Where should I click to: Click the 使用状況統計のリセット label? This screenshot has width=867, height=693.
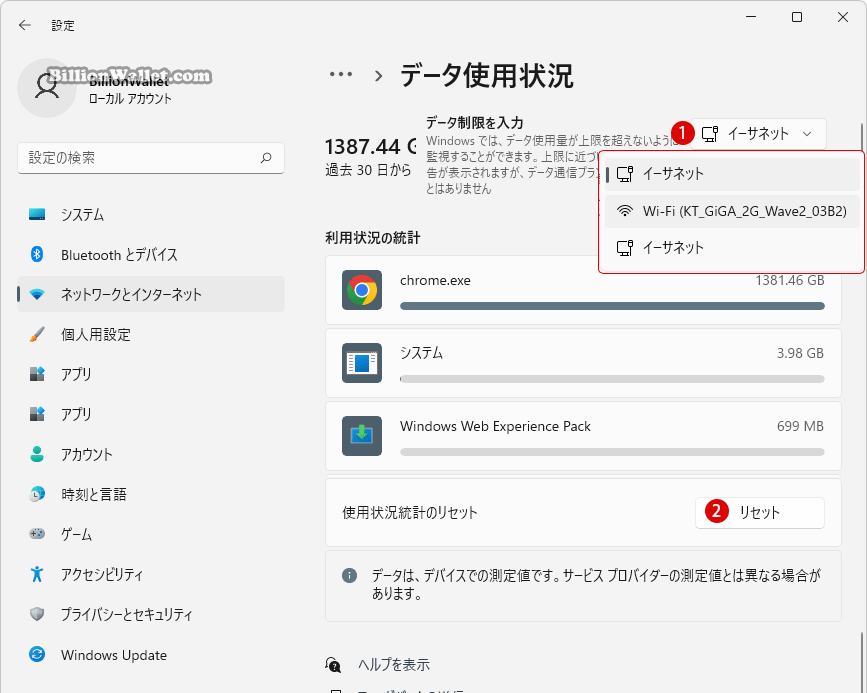pyautogui.click(x=410, y=513)
